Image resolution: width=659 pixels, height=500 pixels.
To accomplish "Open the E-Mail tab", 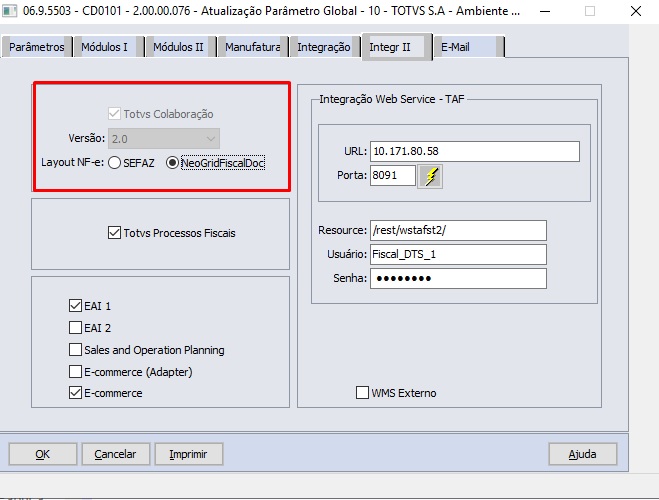I will click(469, 47).
